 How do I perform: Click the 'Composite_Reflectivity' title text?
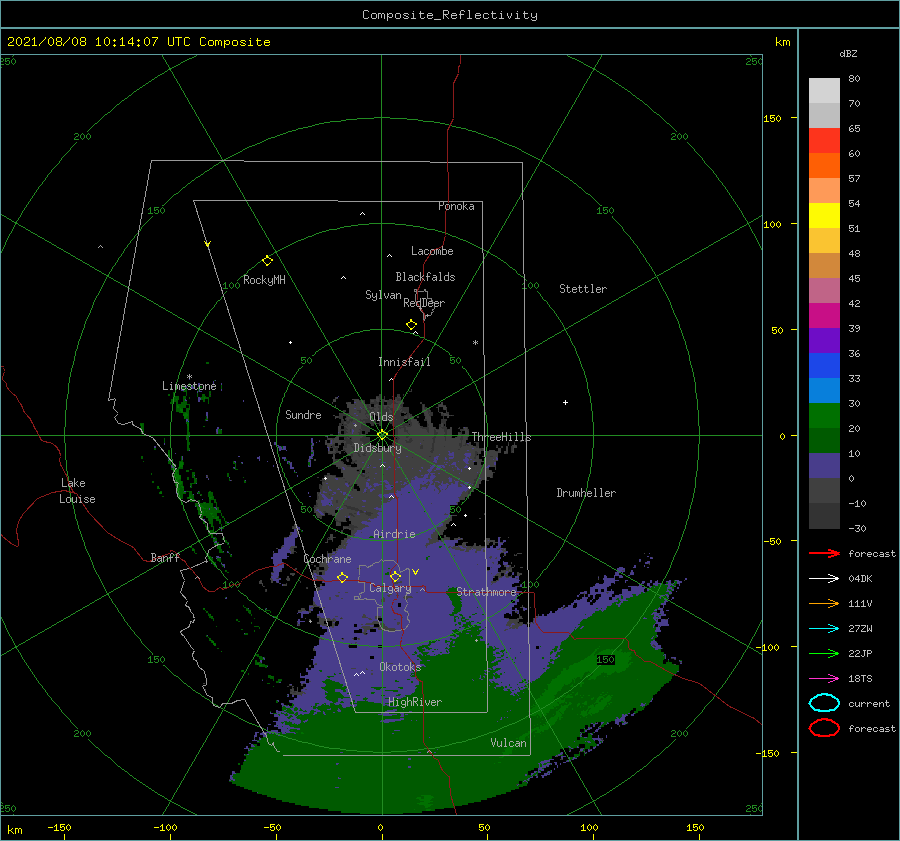click(x=450, y=15)
